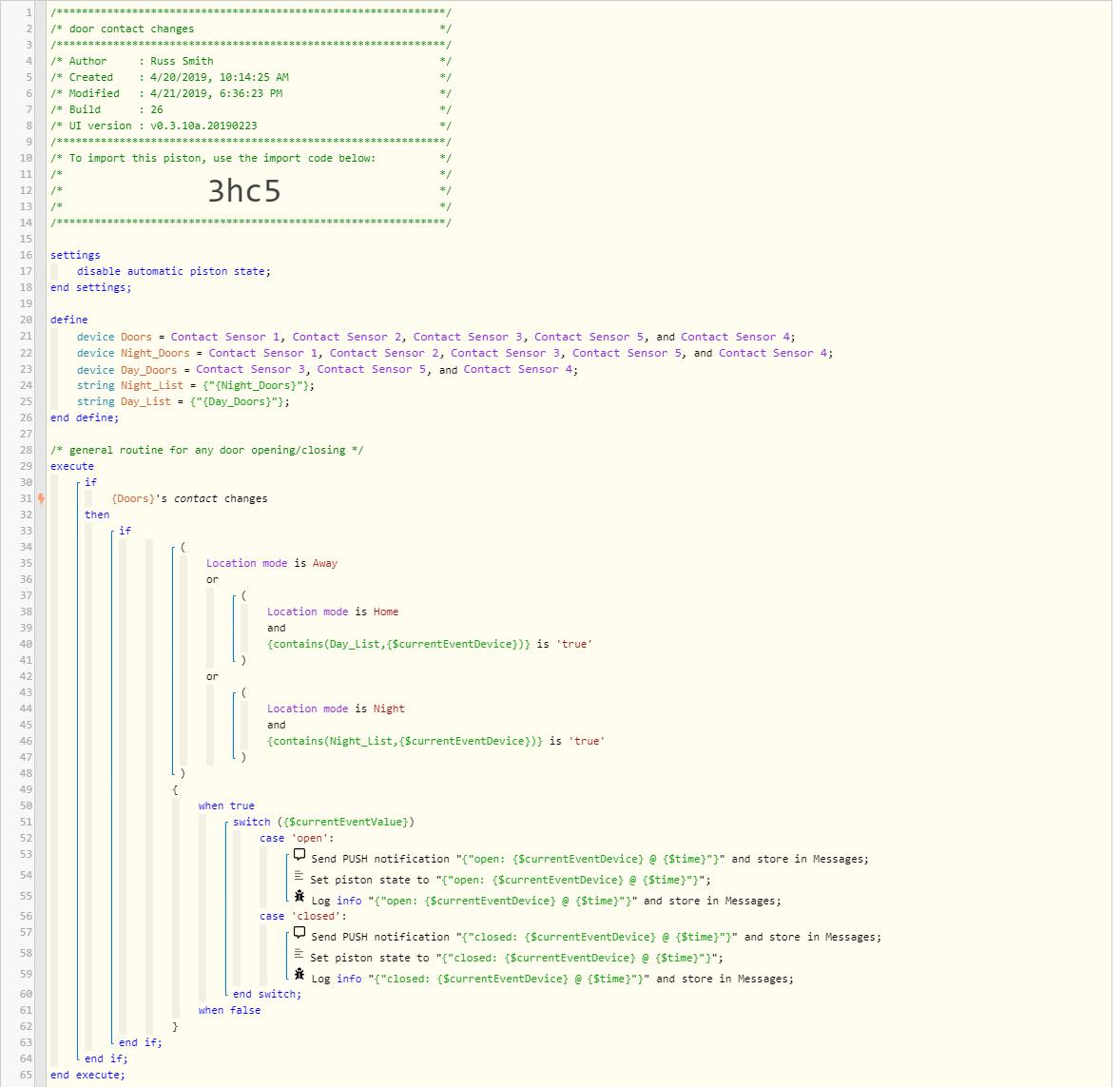
Task: Click Contact Sensor 3 in the Day_Doors definition
Action: tap(251, 370)
